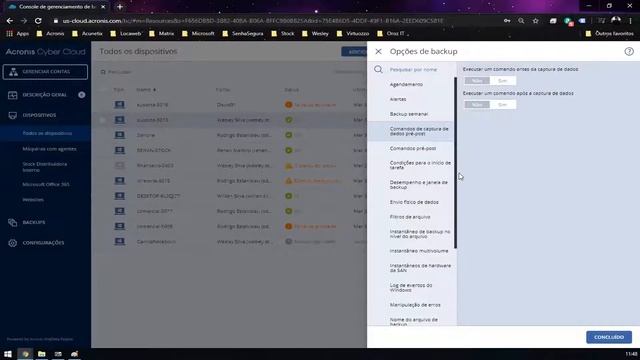Image resolution: width=640 pixels, height=360 pixels.
Task: Open Instantâneo de backup no nível do arquivo
Action: pos(420,233)
